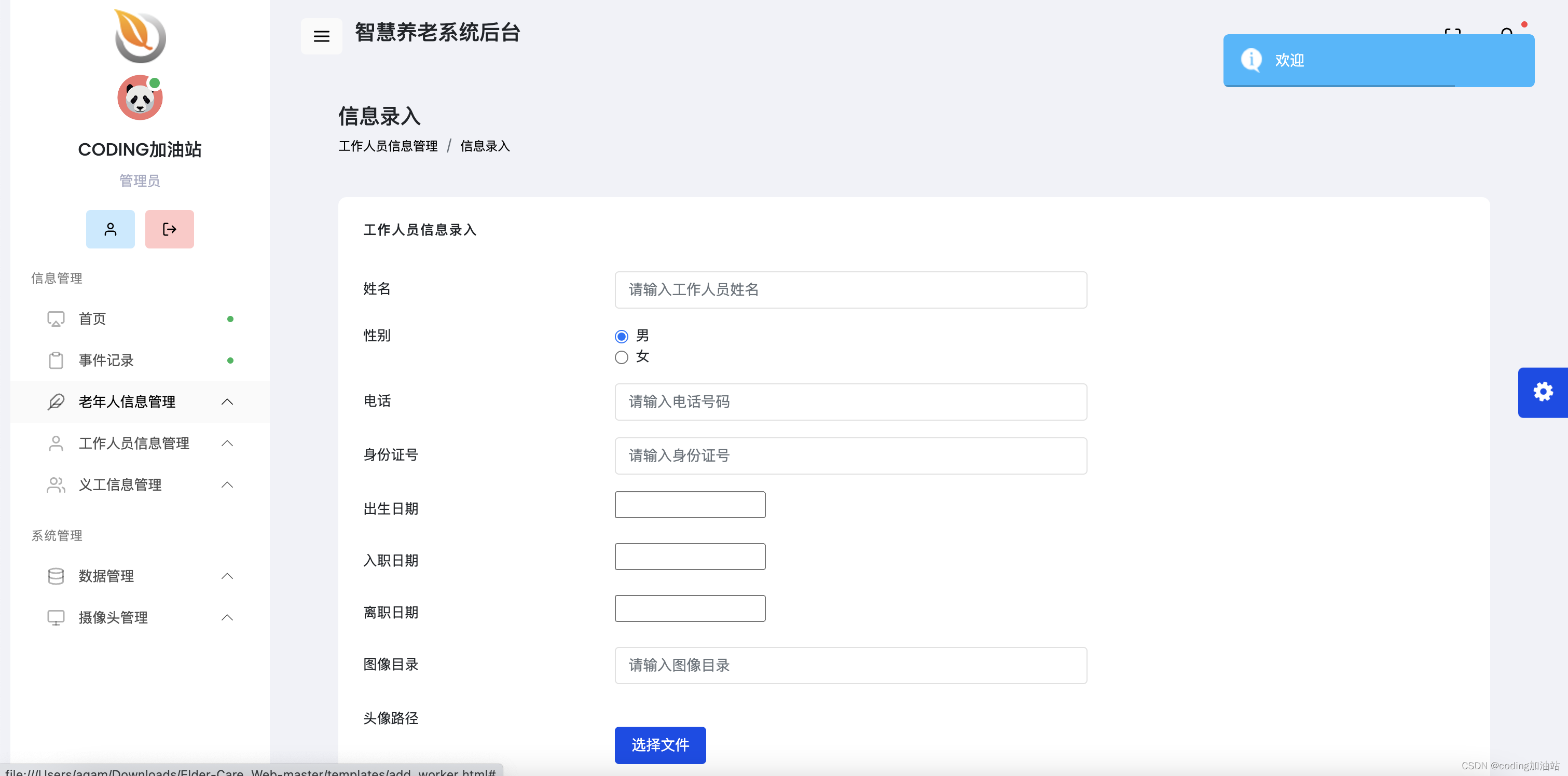Open 义工信息管理 menu label

point(120,484)
